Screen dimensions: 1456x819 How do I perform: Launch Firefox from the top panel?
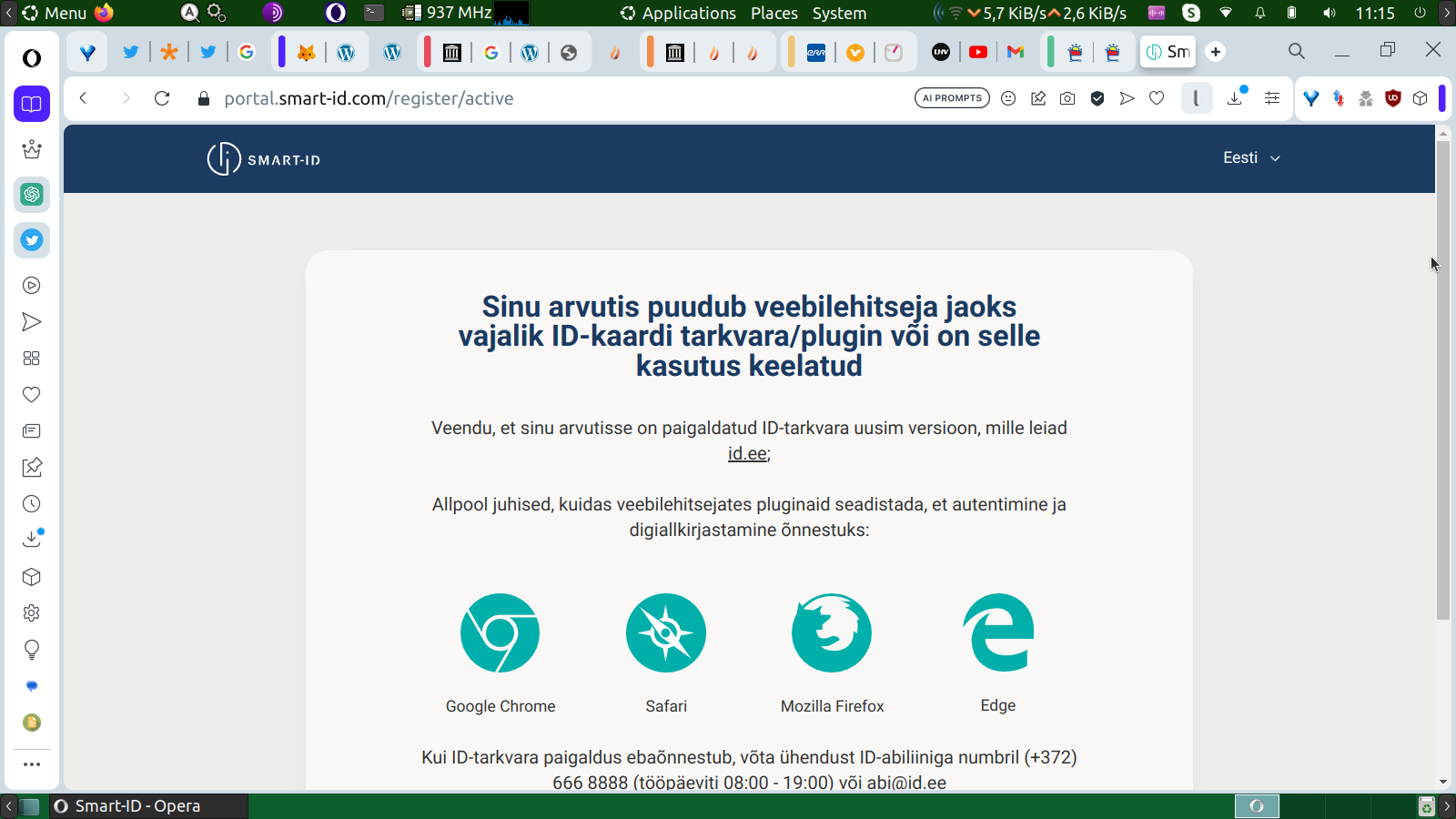click(105, 13)
